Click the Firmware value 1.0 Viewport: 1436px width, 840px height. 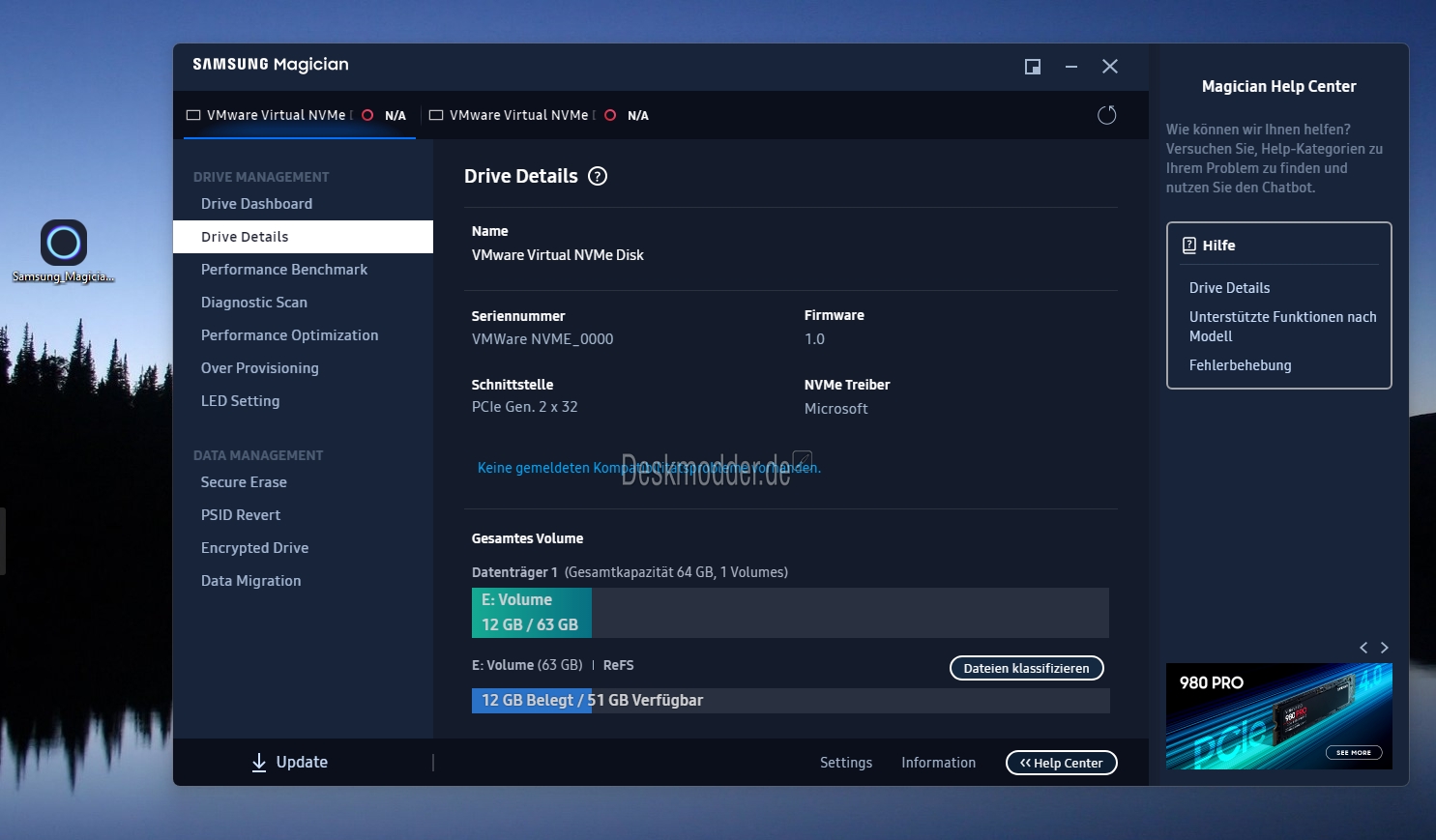pyautogui.click(x=814, y=339)
